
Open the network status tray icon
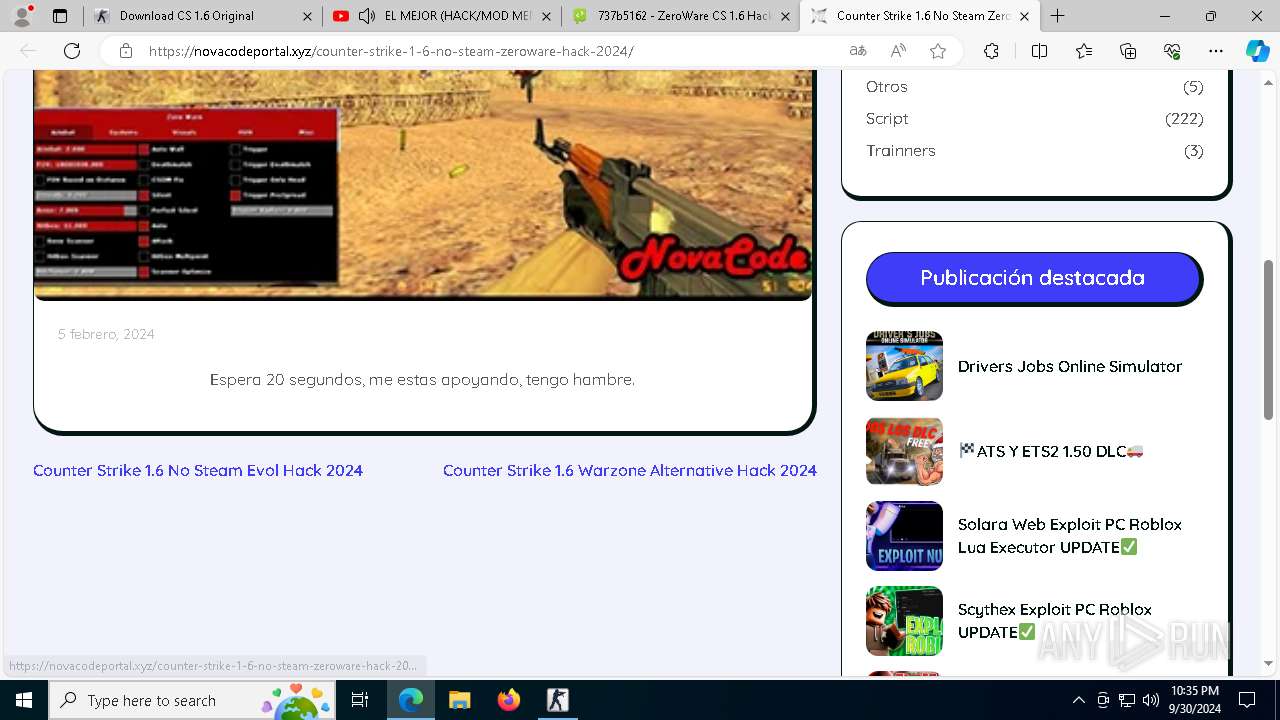pos(1127,700)
